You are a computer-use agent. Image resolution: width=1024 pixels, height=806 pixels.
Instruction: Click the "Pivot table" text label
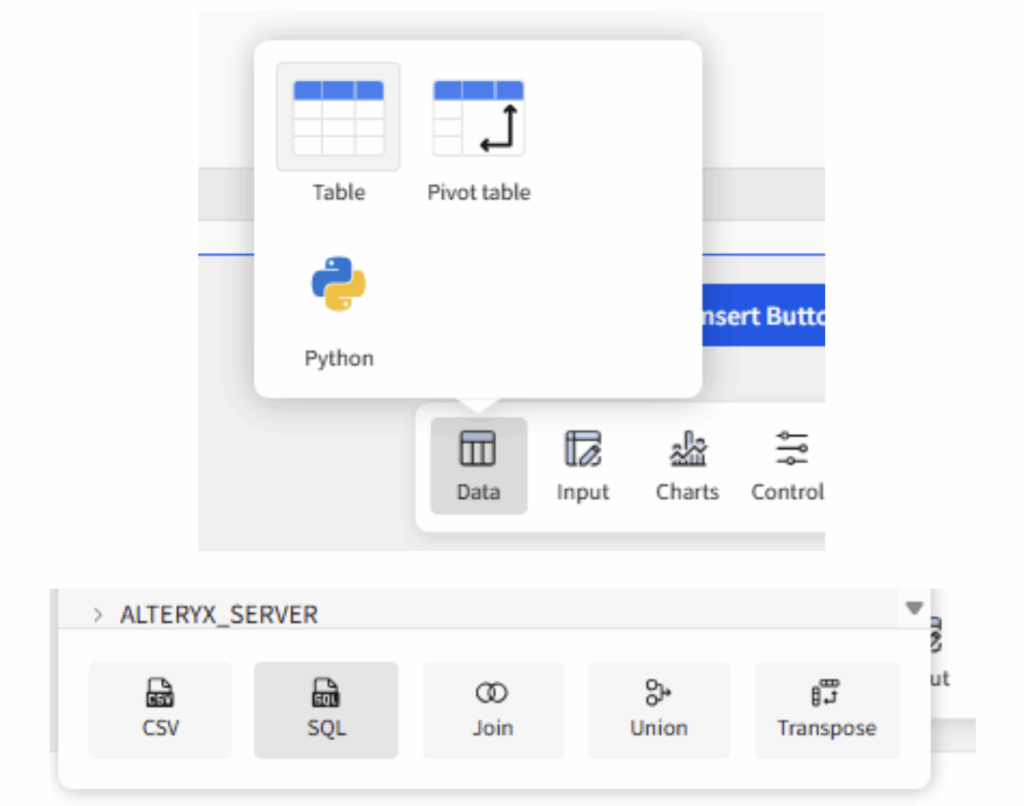[x=478, y=193]
